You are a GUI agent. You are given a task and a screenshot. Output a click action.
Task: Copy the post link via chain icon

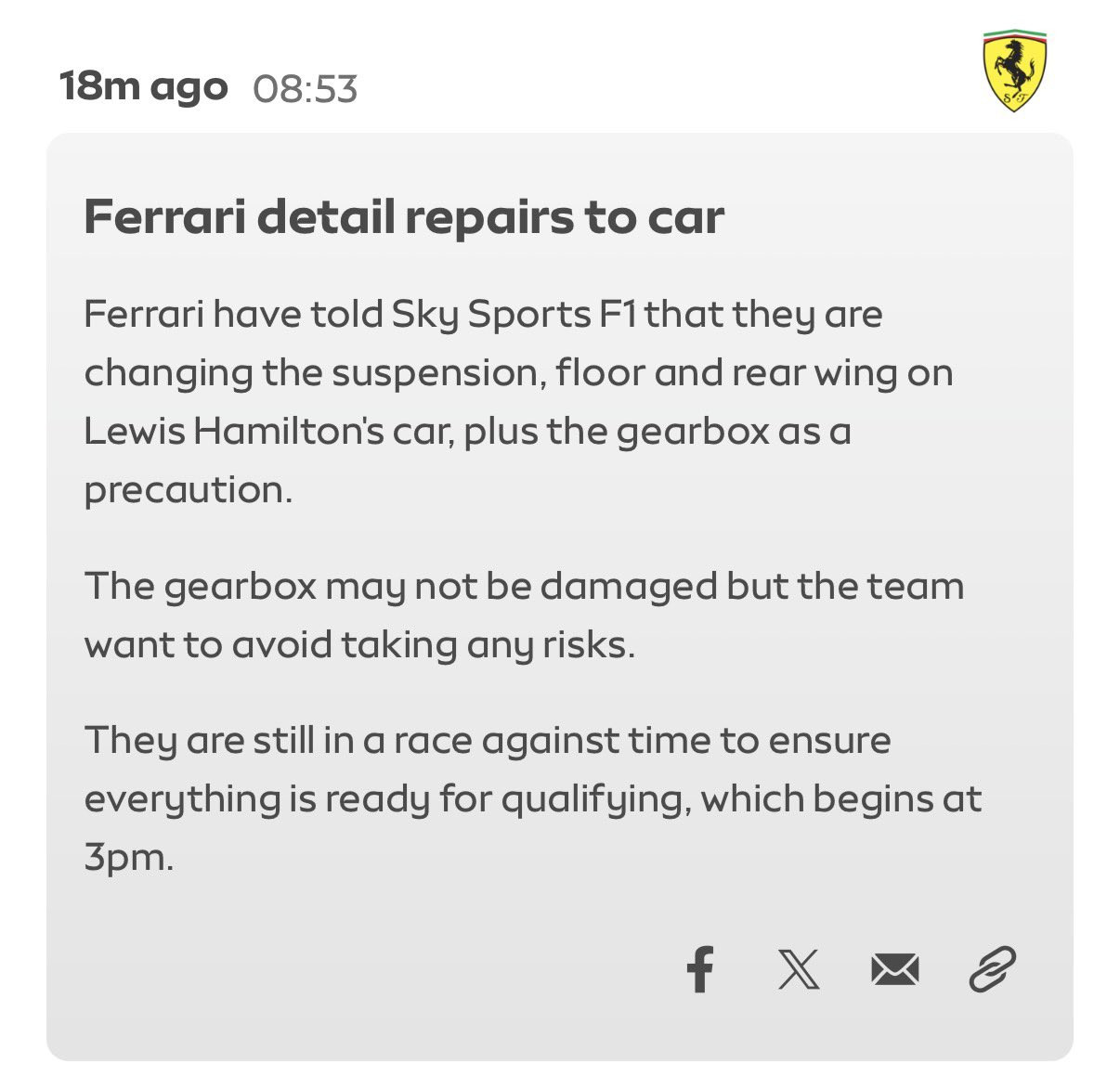tap(992, 970)
